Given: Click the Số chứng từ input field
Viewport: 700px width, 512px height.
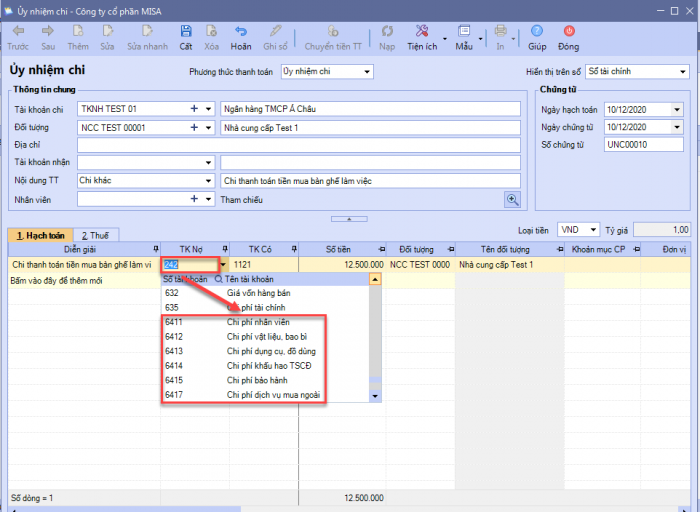Looking at the screenshot, I should [x=642, y=145].
